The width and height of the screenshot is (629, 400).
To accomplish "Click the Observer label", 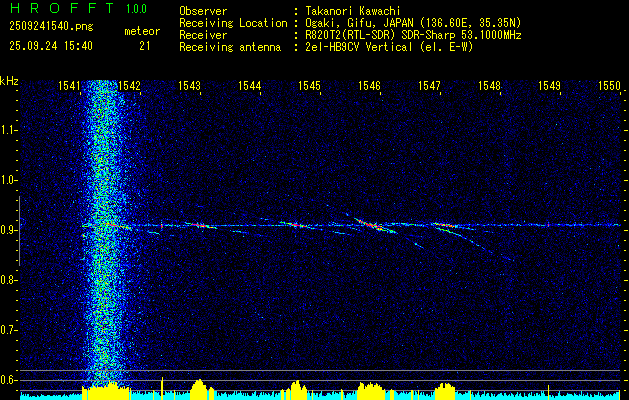I will click(203, 11).
